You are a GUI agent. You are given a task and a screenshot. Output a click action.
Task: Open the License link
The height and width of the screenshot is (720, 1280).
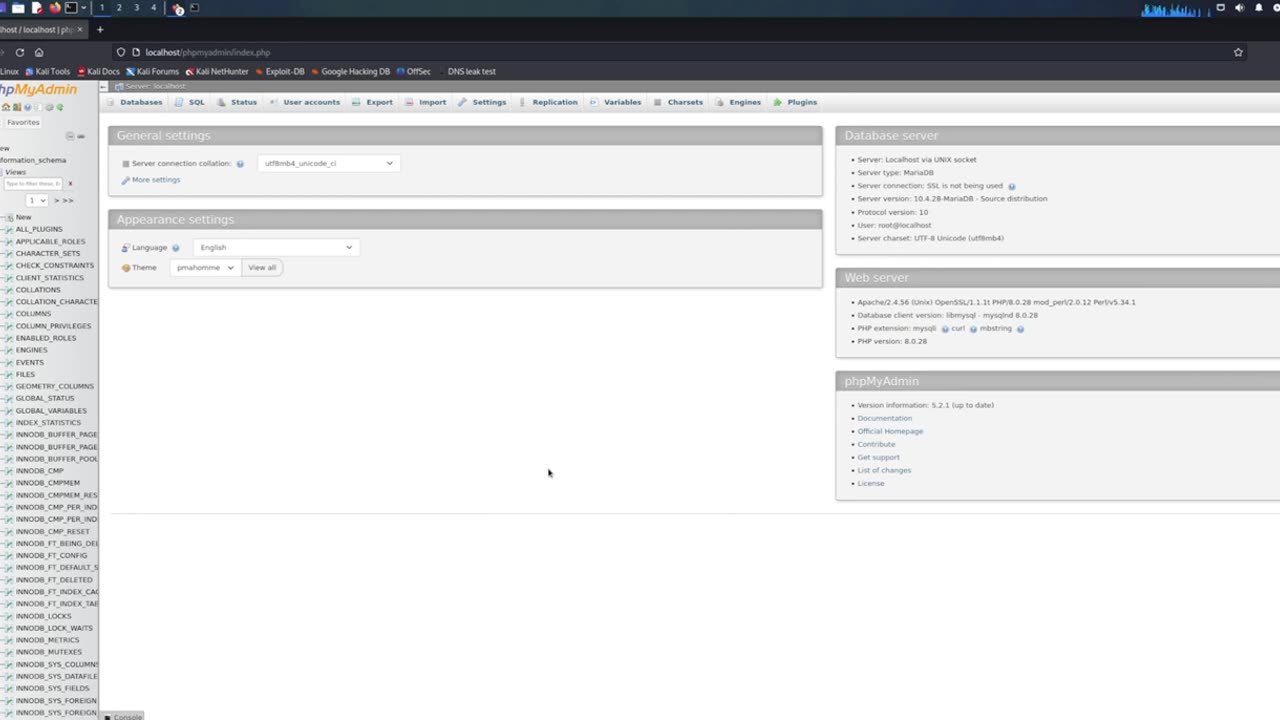pos(871,483)
